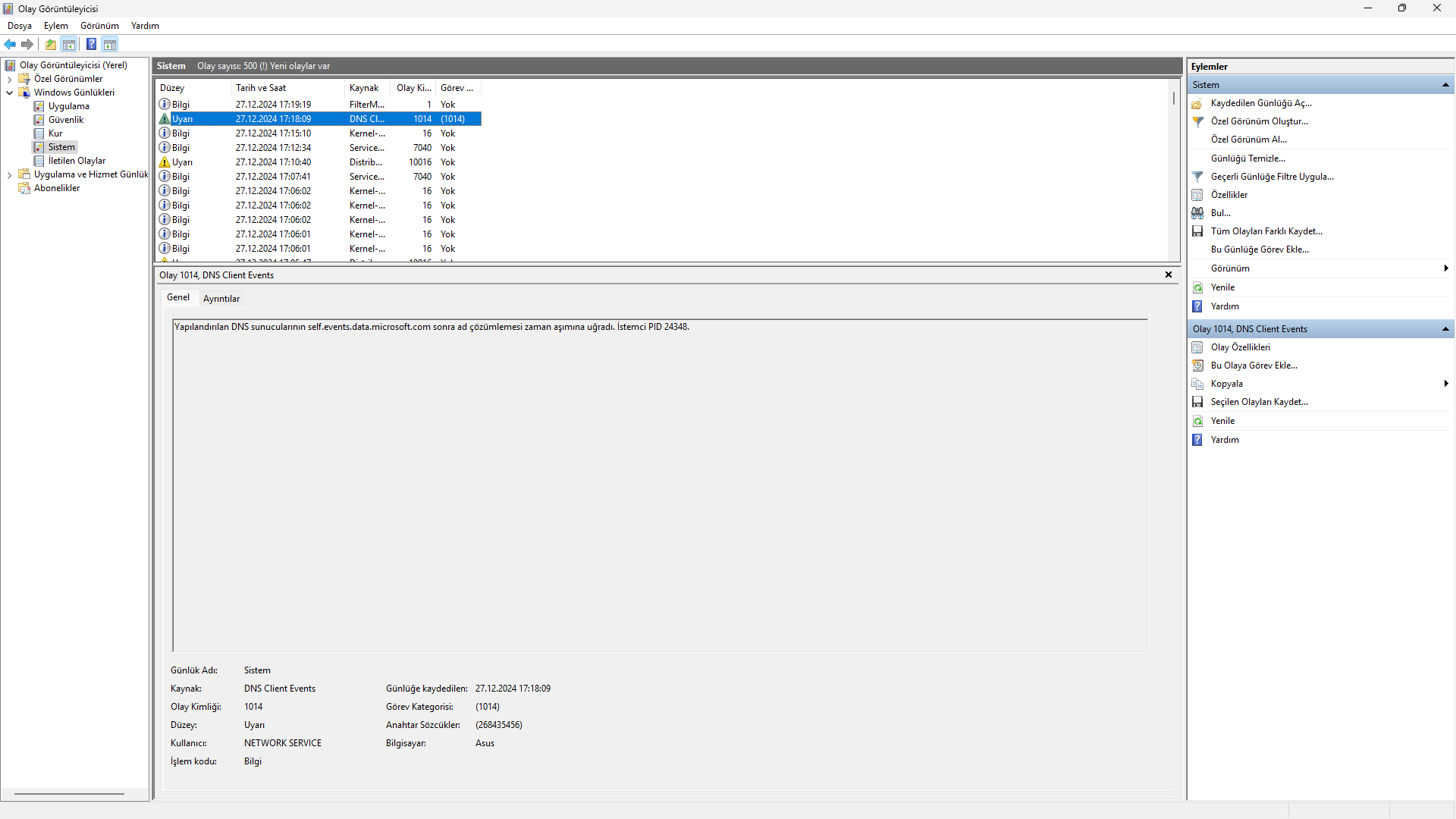Select the selected DNS Client event row 1014
Image resolution: width=1456 pixels, height=819 pixels.
pyautogui.click(x=318, y=119)
